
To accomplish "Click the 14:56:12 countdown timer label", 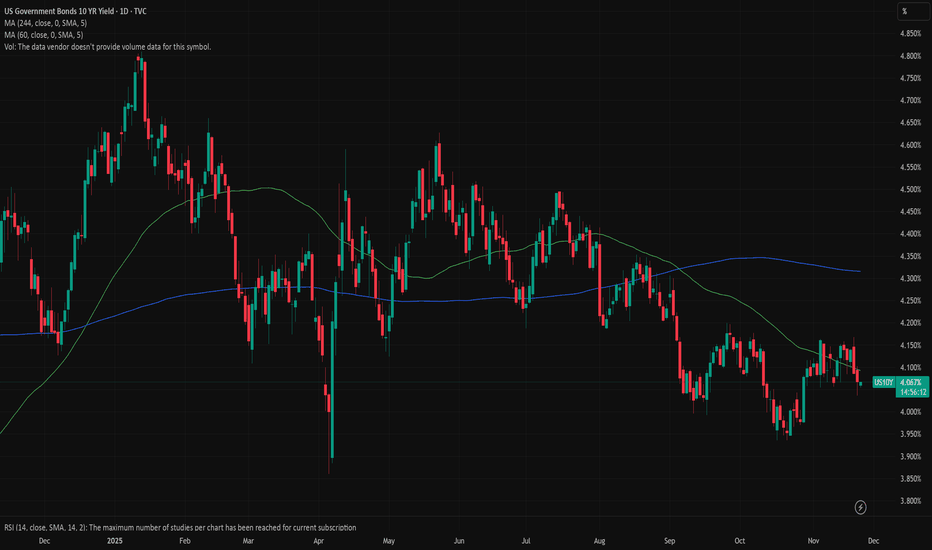I will click(912, 393).
